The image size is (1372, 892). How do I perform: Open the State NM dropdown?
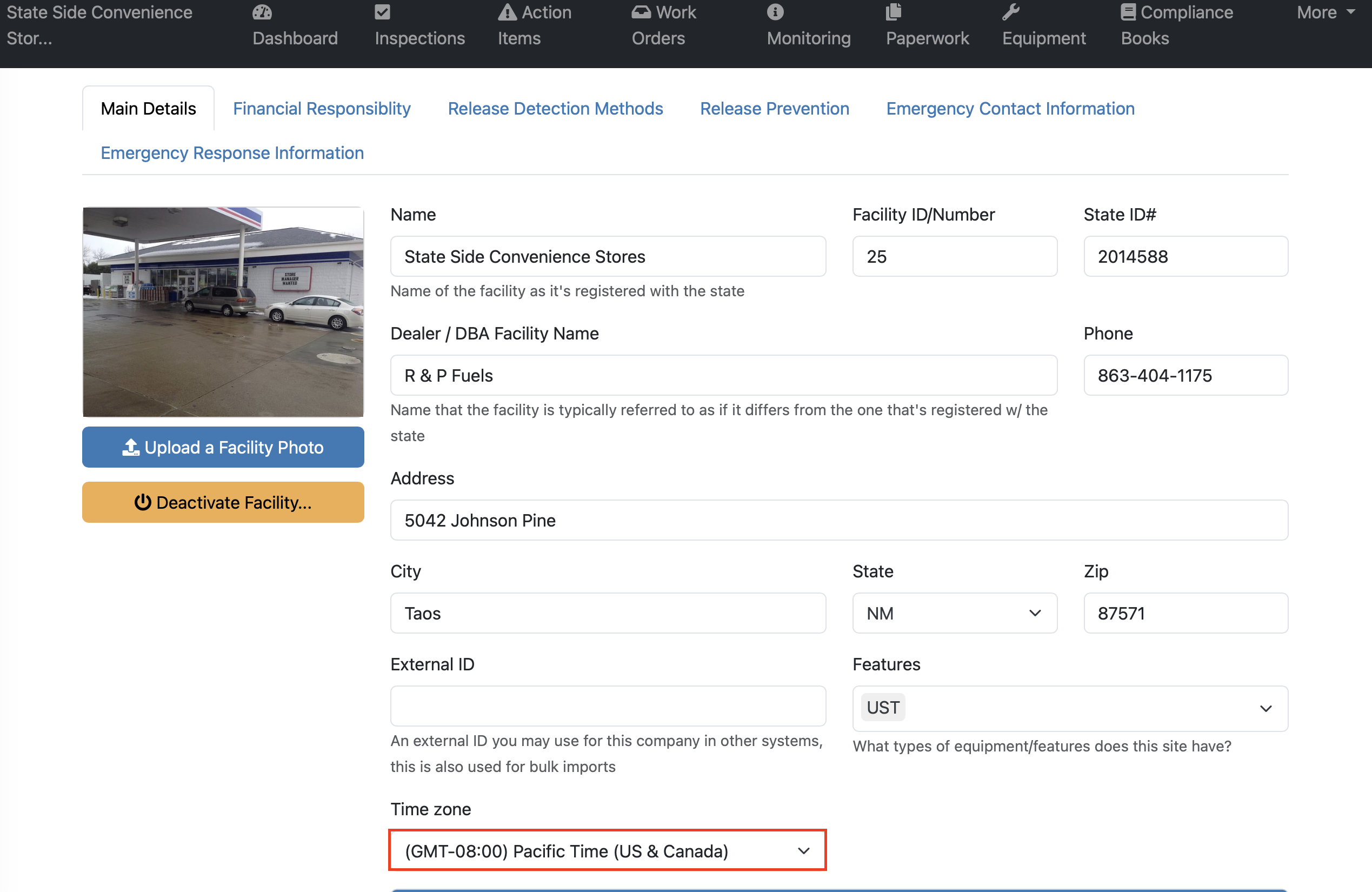click(954, 613)
